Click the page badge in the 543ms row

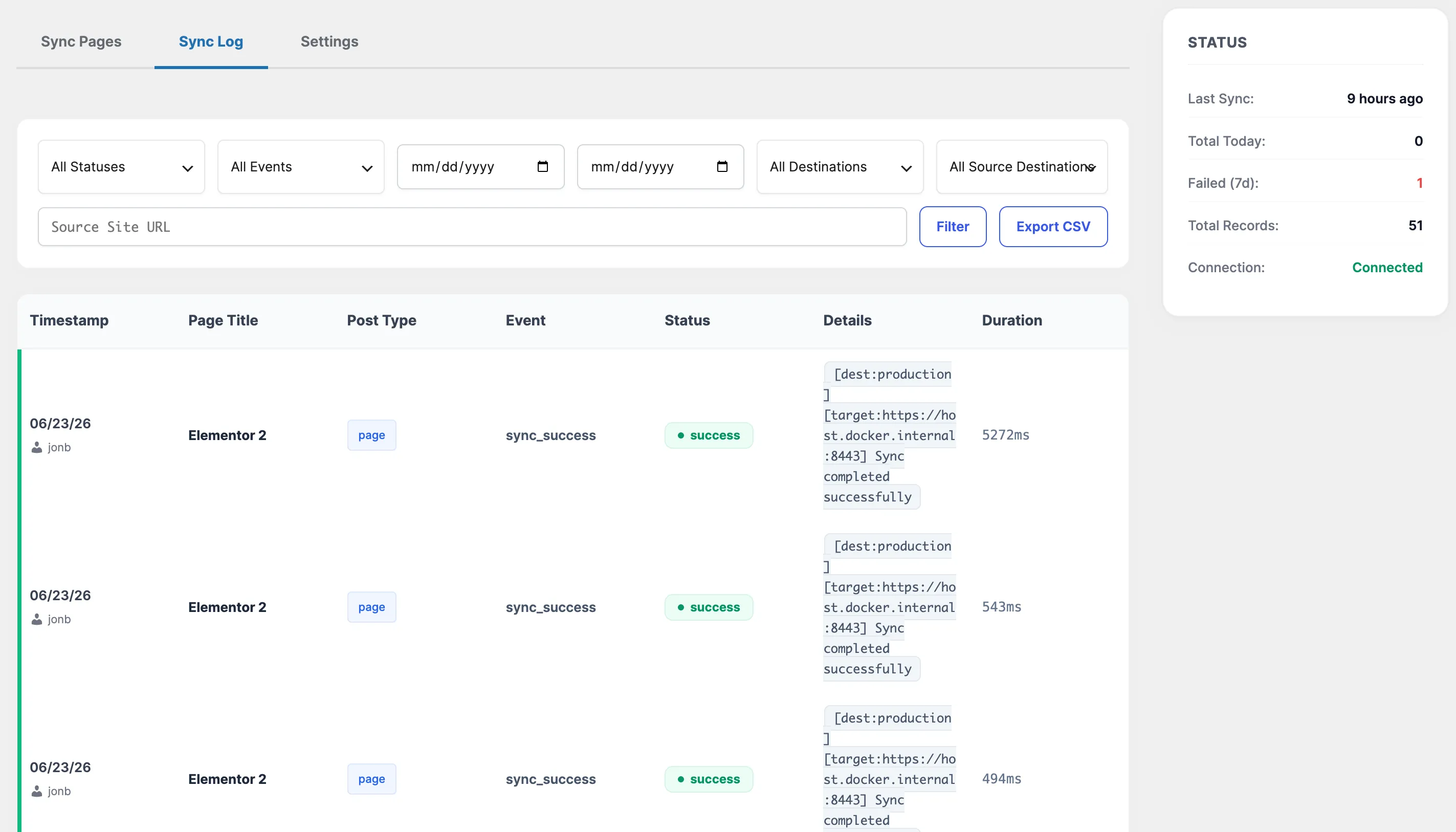[x=372, y=607]
